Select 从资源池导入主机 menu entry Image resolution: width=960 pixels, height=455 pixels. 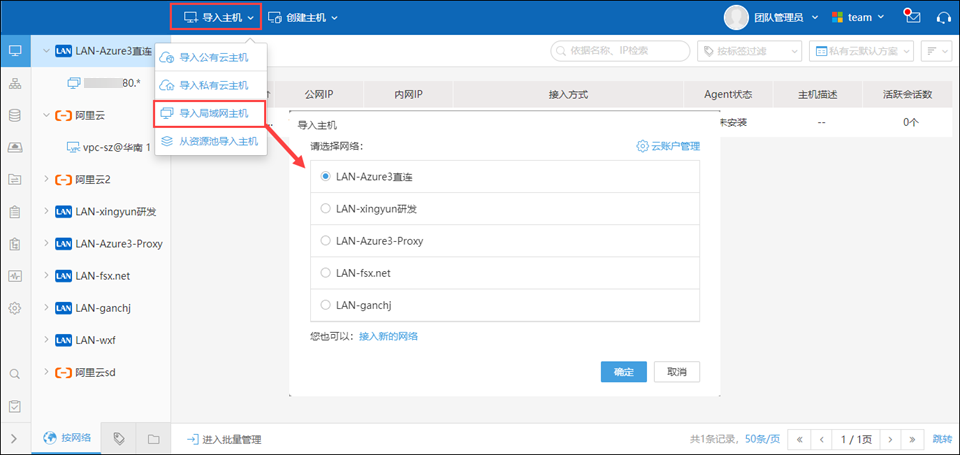(x=218, y=141)
